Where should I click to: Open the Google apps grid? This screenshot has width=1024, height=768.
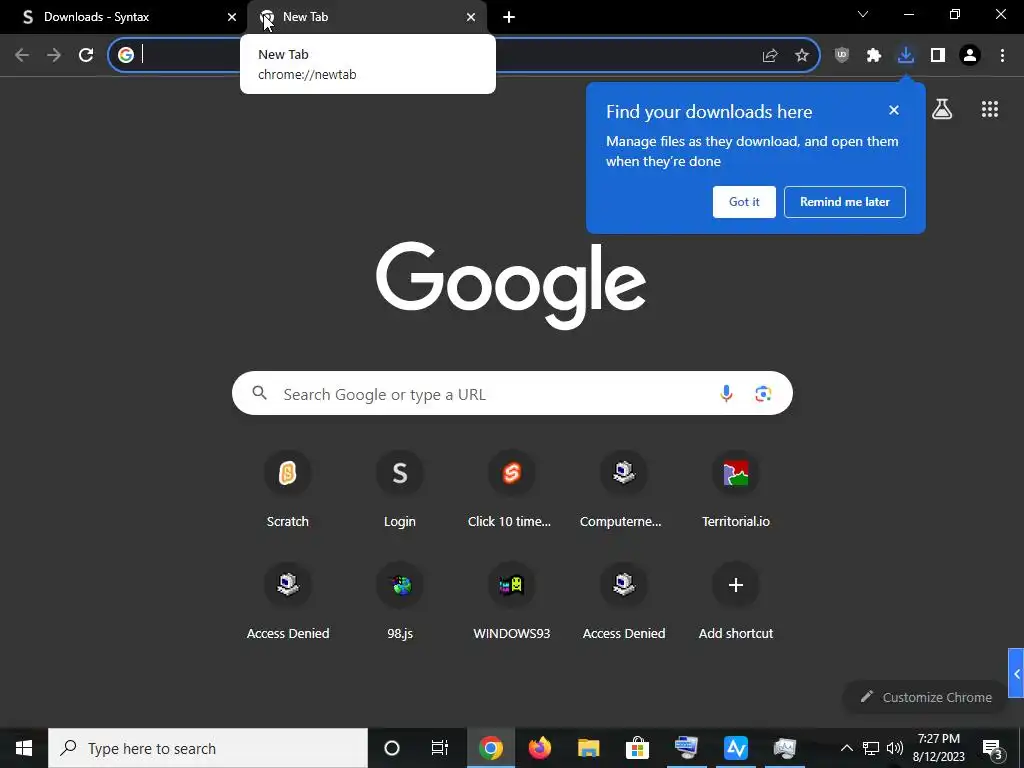(990, 109)
